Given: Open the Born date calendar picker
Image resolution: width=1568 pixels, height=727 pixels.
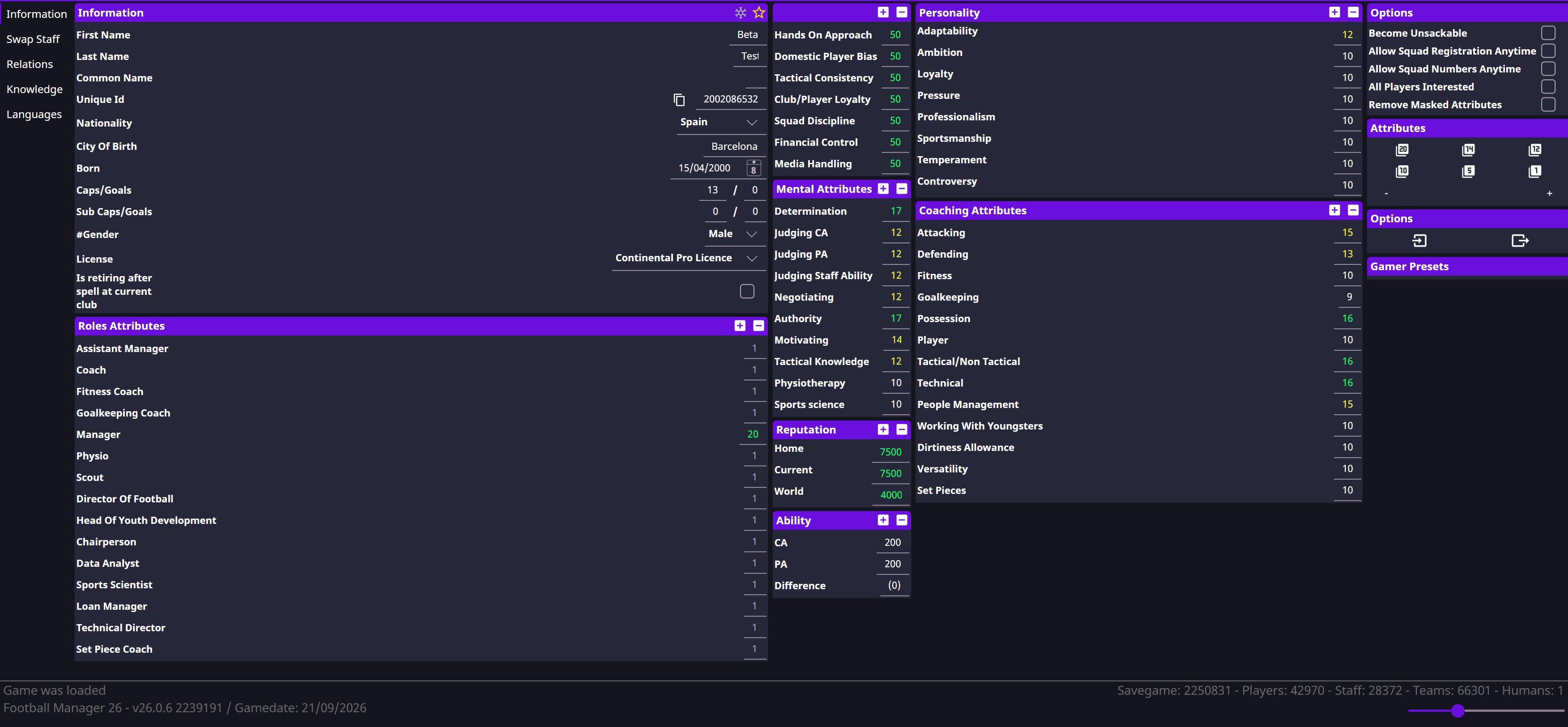Looking at the screenshot, I should pyautogui.click(x=753, y=168).
